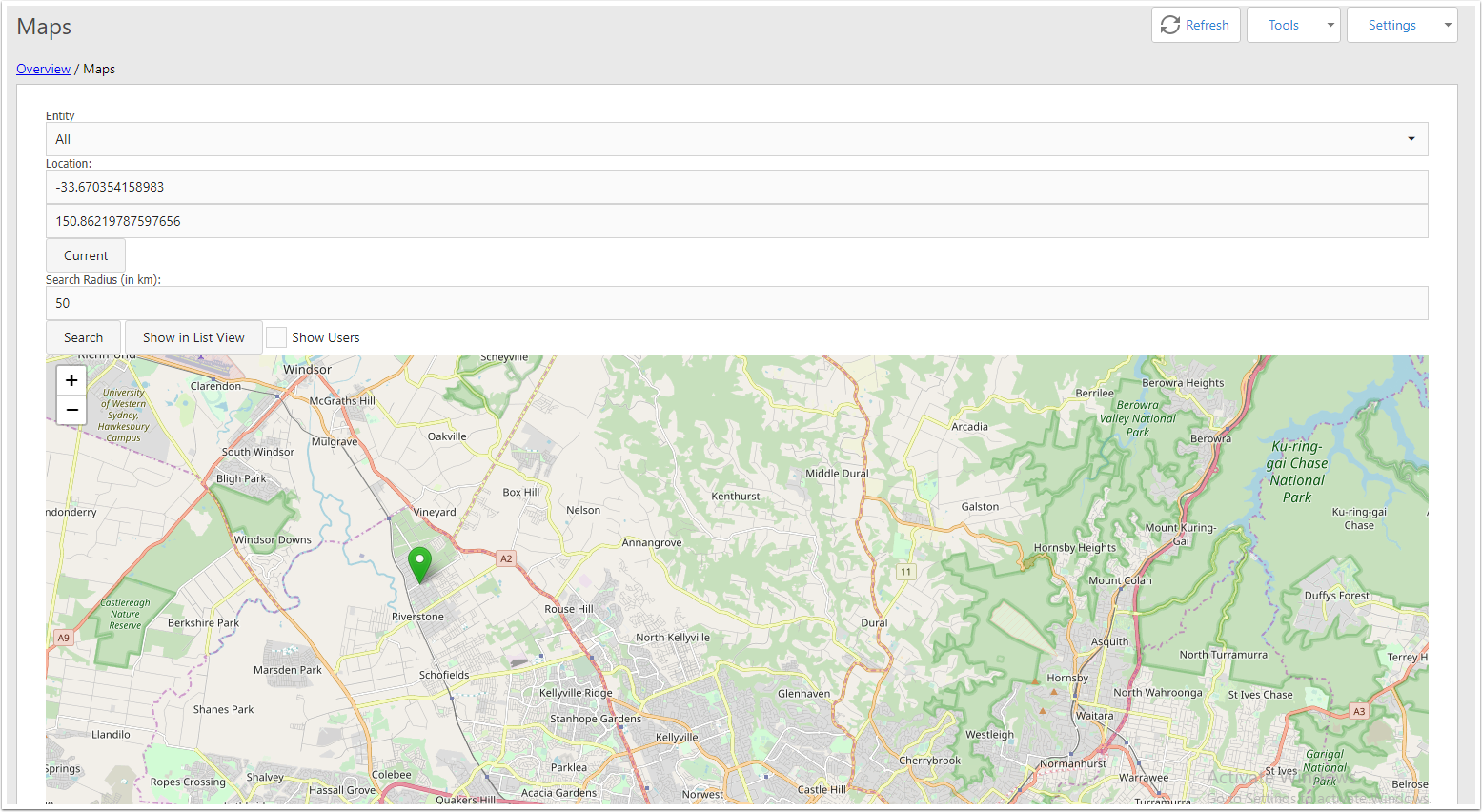1482x812 pixels.
Task: Click the Stanhope Gardens map label
Action: (x=596, y=719)
